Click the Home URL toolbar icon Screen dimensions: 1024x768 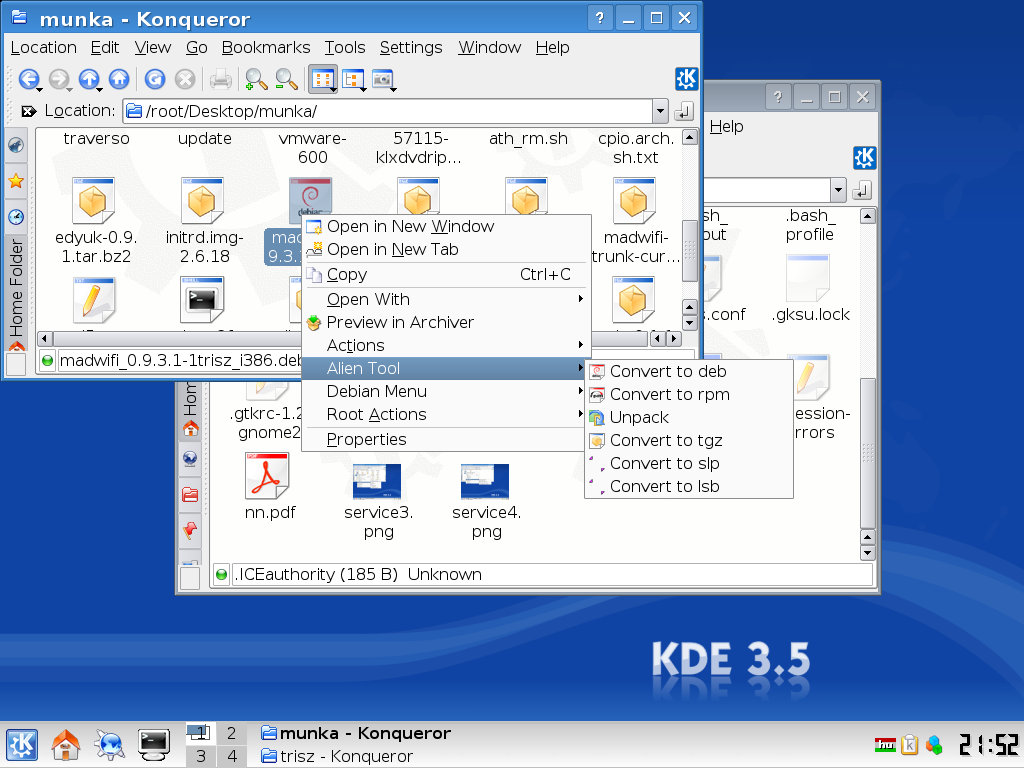tap(119, 79)
